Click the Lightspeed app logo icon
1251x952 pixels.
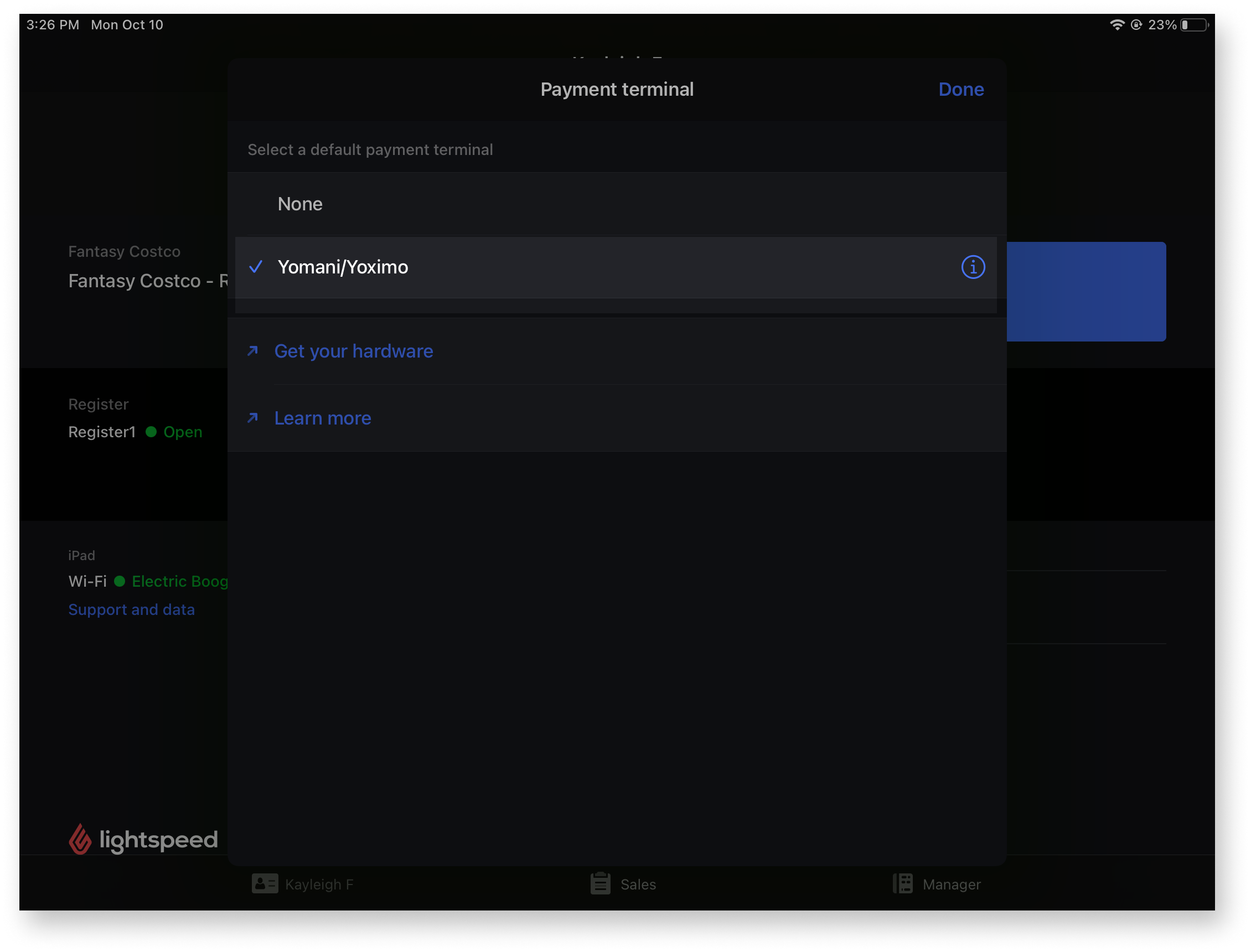point(80,838)
